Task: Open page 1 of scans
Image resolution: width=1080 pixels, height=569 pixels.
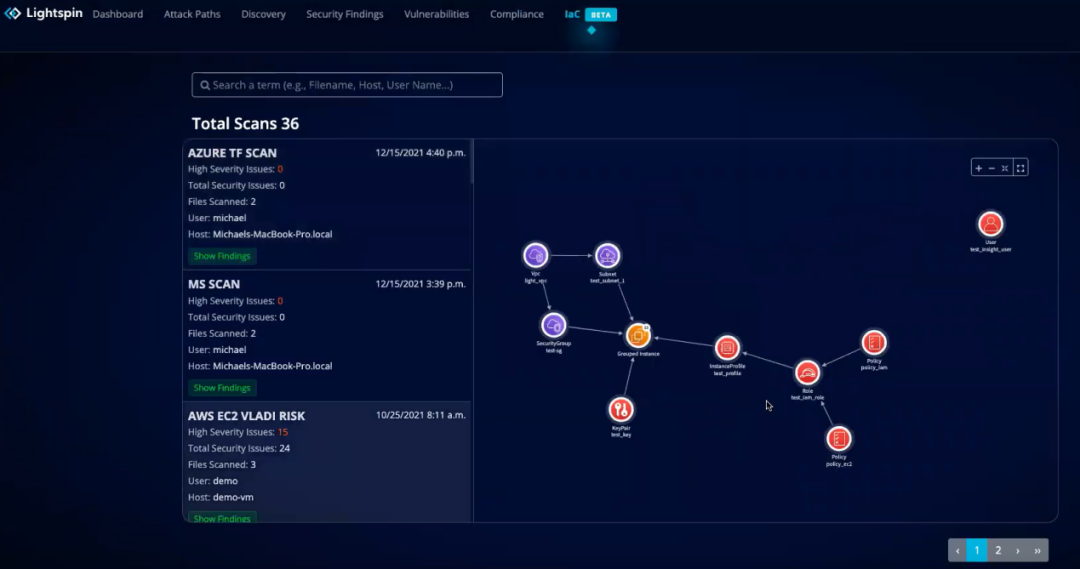Action: click(x=977, y=550)
